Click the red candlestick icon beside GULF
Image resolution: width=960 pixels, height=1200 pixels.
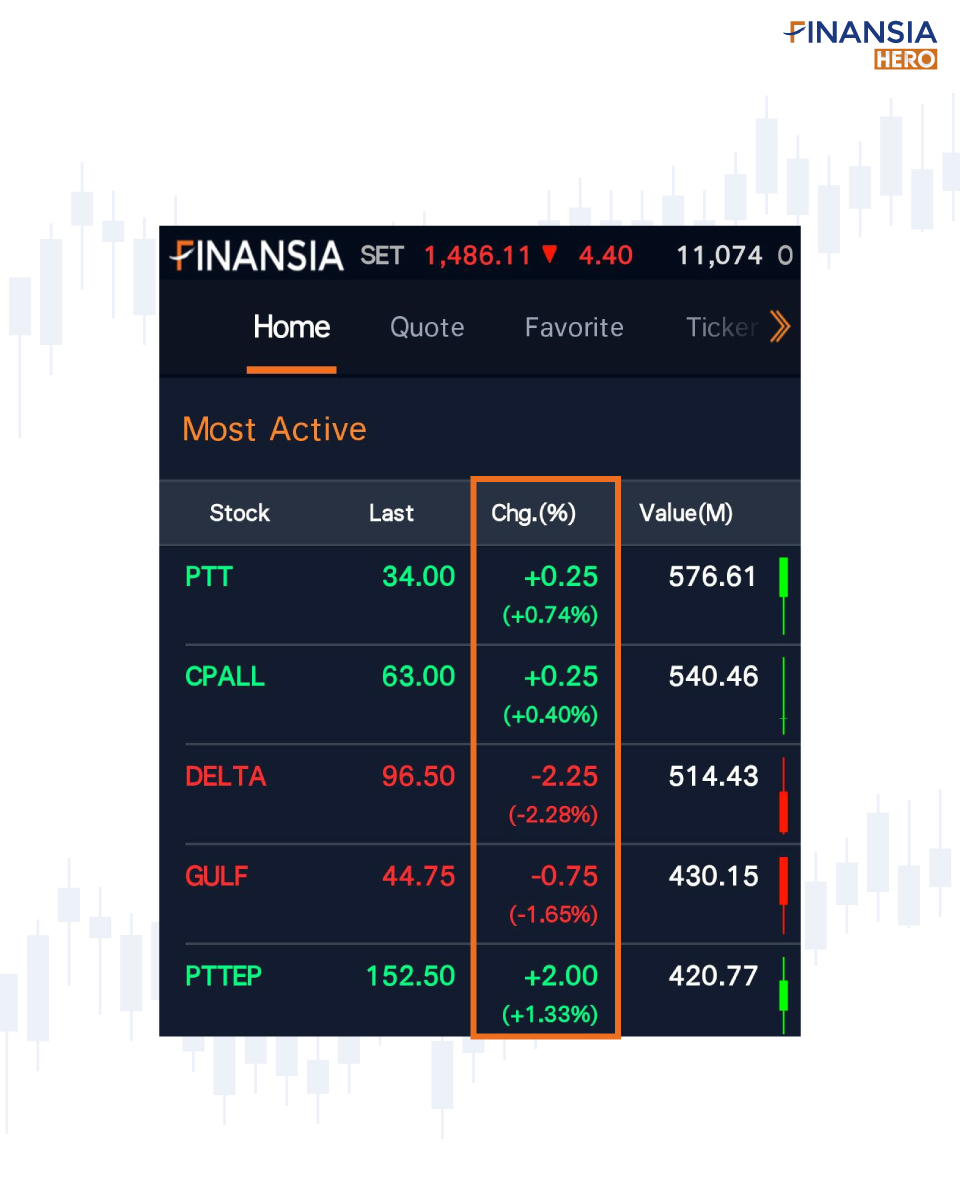tap(784, 885)
